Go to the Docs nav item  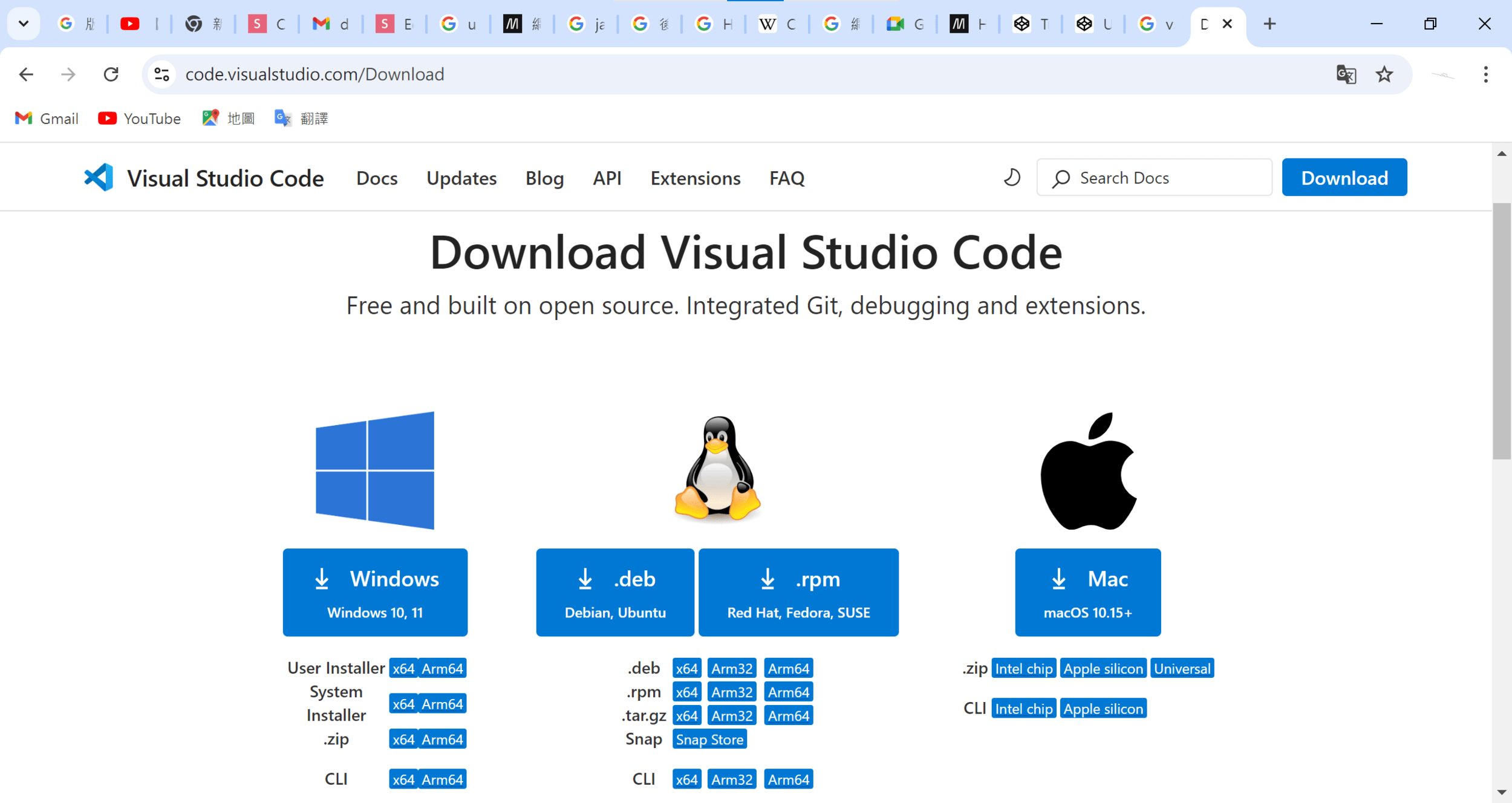coord(377,178)
